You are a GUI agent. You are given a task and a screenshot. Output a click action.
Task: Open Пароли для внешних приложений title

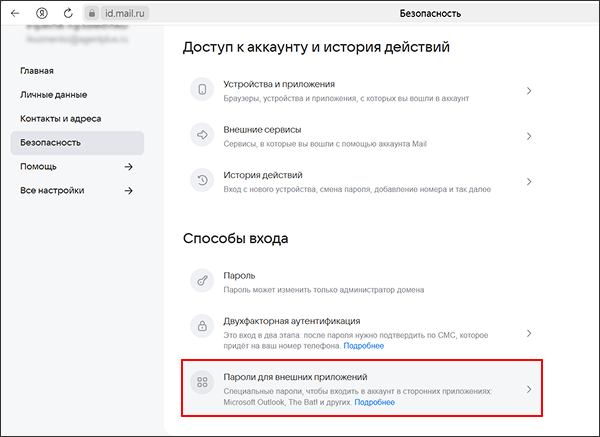[295, 377]
